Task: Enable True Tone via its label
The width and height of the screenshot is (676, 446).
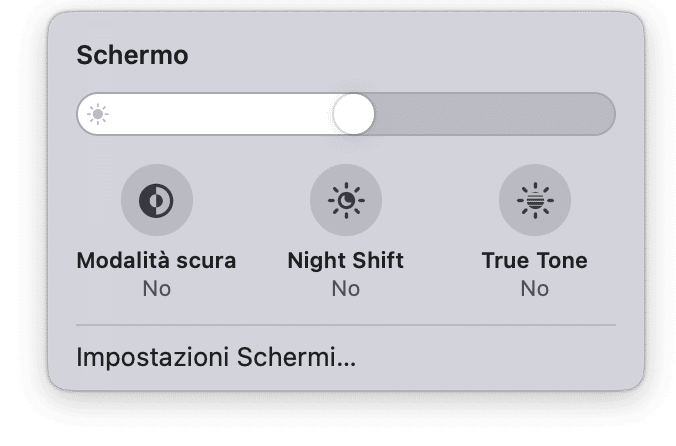Action: pyautogui.click(x=535, y=261)
